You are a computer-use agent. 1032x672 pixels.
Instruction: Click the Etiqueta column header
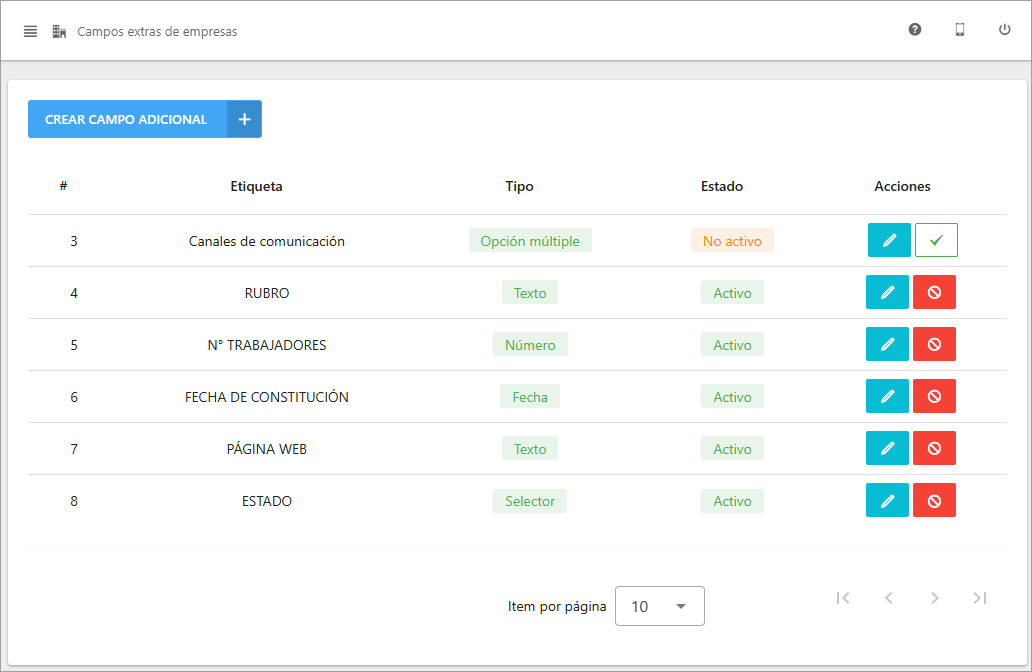click(x=256, y=186)
